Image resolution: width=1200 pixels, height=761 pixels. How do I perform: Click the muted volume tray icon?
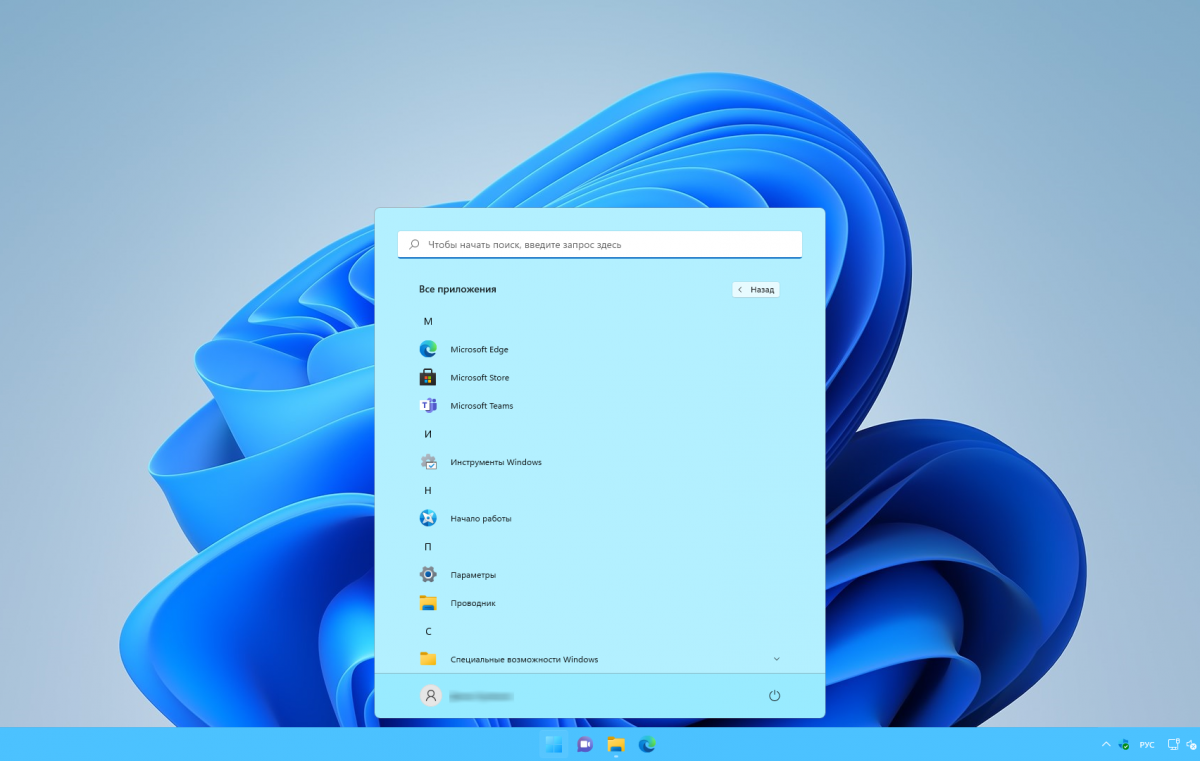pyautogui.click(x=1190, y=745)
